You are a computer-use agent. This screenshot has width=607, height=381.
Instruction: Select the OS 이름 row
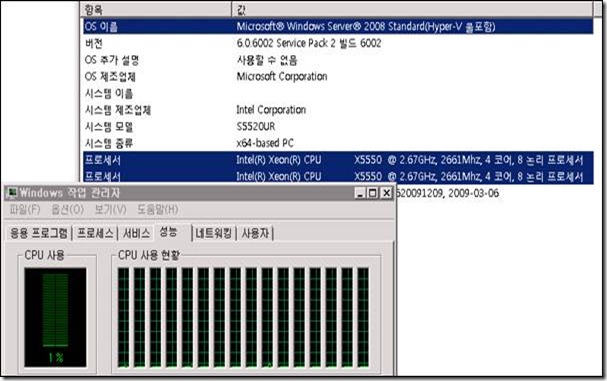pos(338,26)
